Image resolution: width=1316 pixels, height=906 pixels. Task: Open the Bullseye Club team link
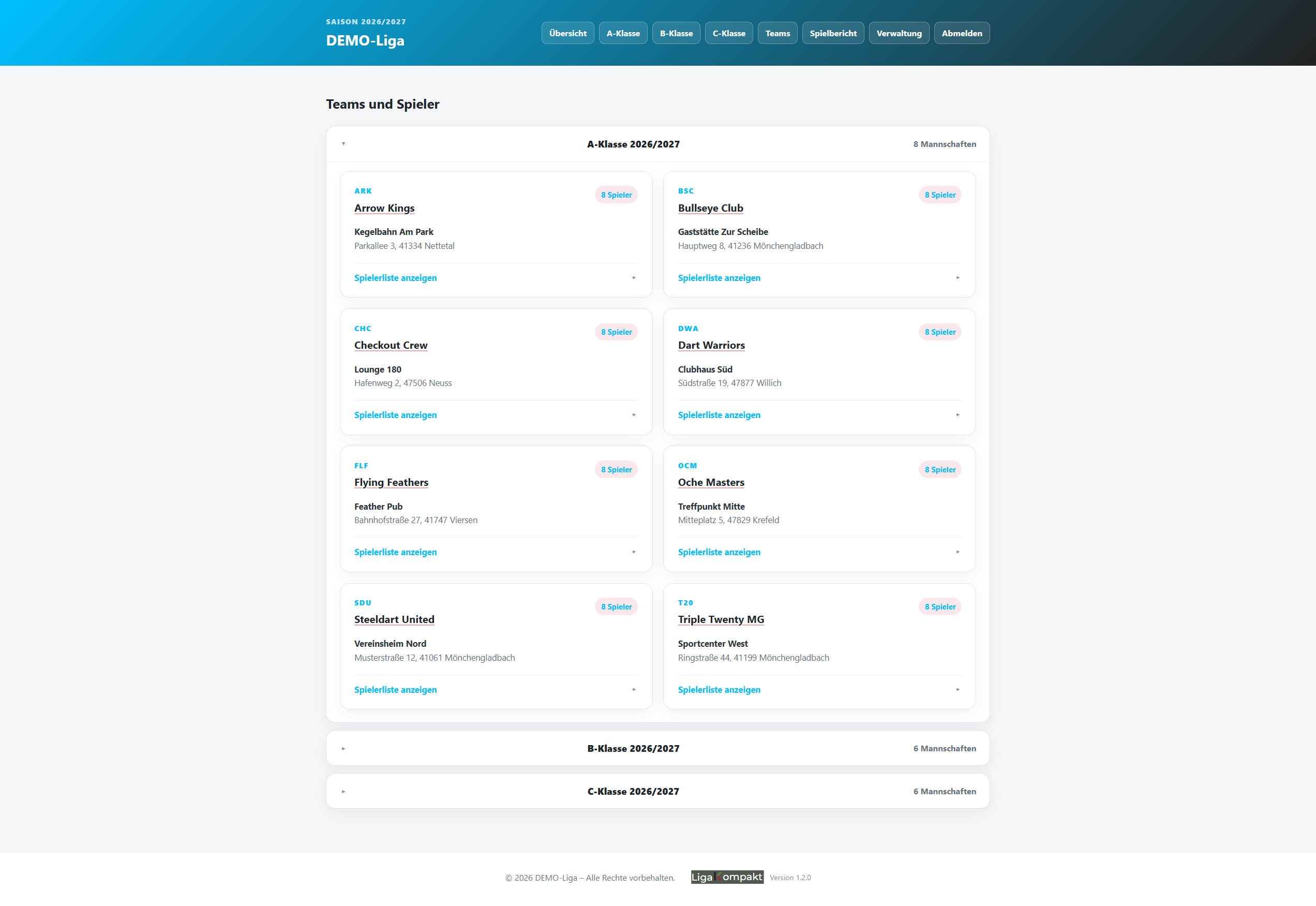coord(710,208)
